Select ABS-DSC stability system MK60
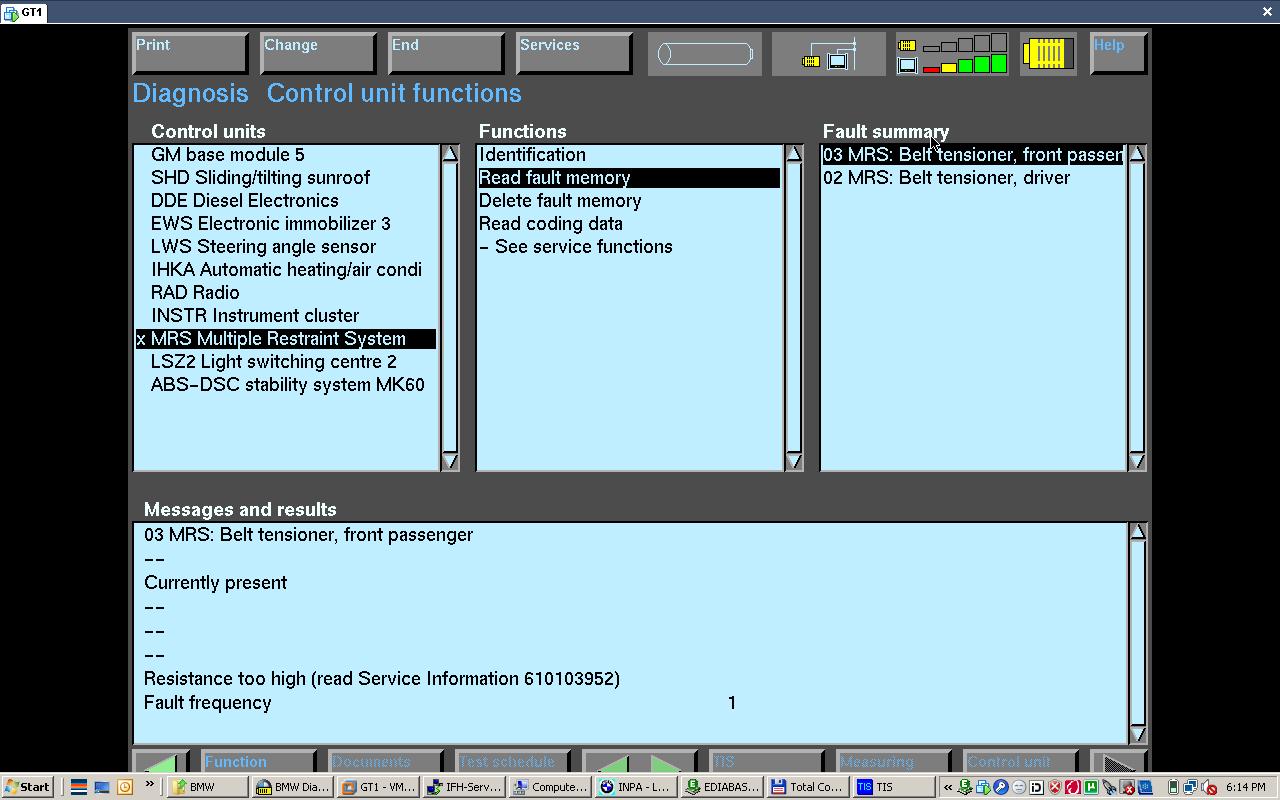Viewport: 1280px width, 800px height. (x=287, y=385)
